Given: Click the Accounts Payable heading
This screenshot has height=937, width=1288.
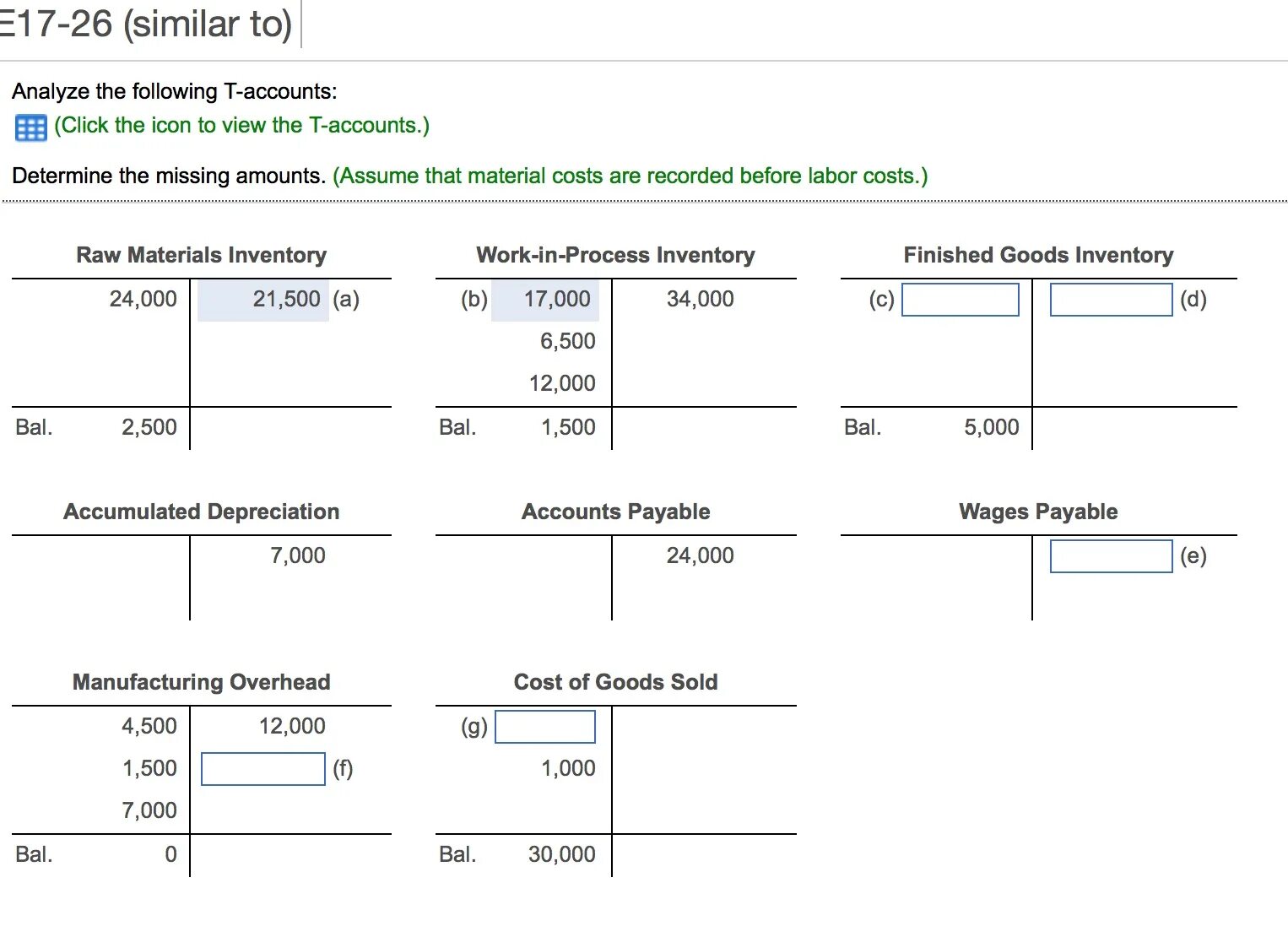Looking at the screenshot, I should (x=615, y=512).
